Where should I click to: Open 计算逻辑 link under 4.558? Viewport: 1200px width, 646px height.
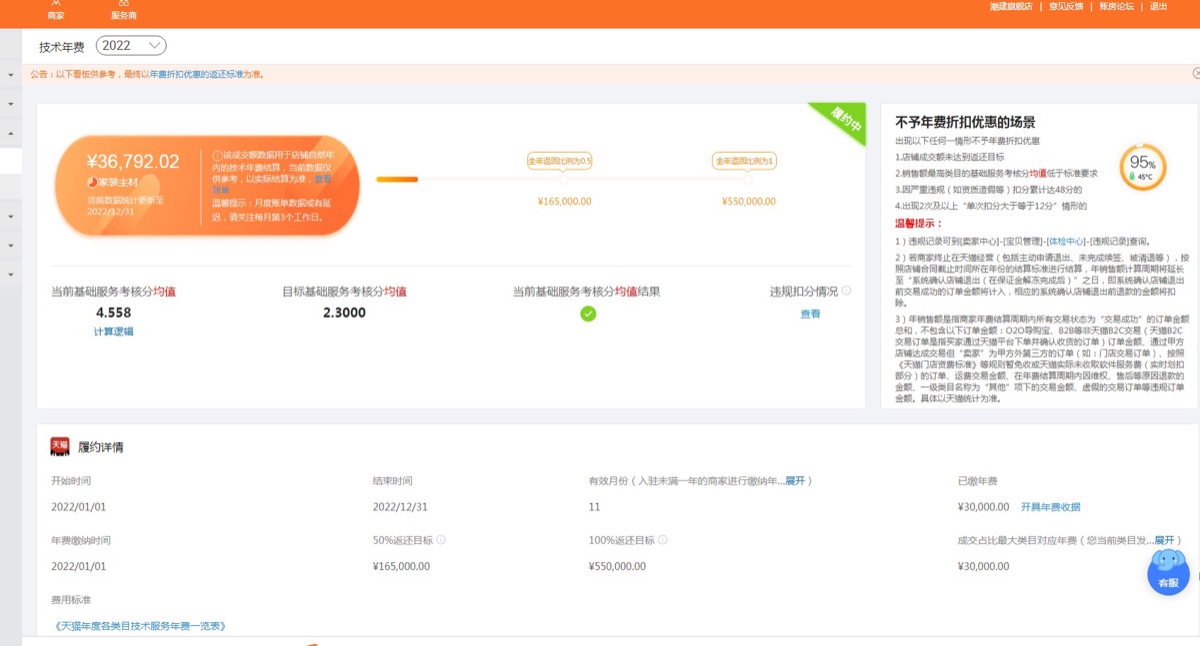[114, 332]
